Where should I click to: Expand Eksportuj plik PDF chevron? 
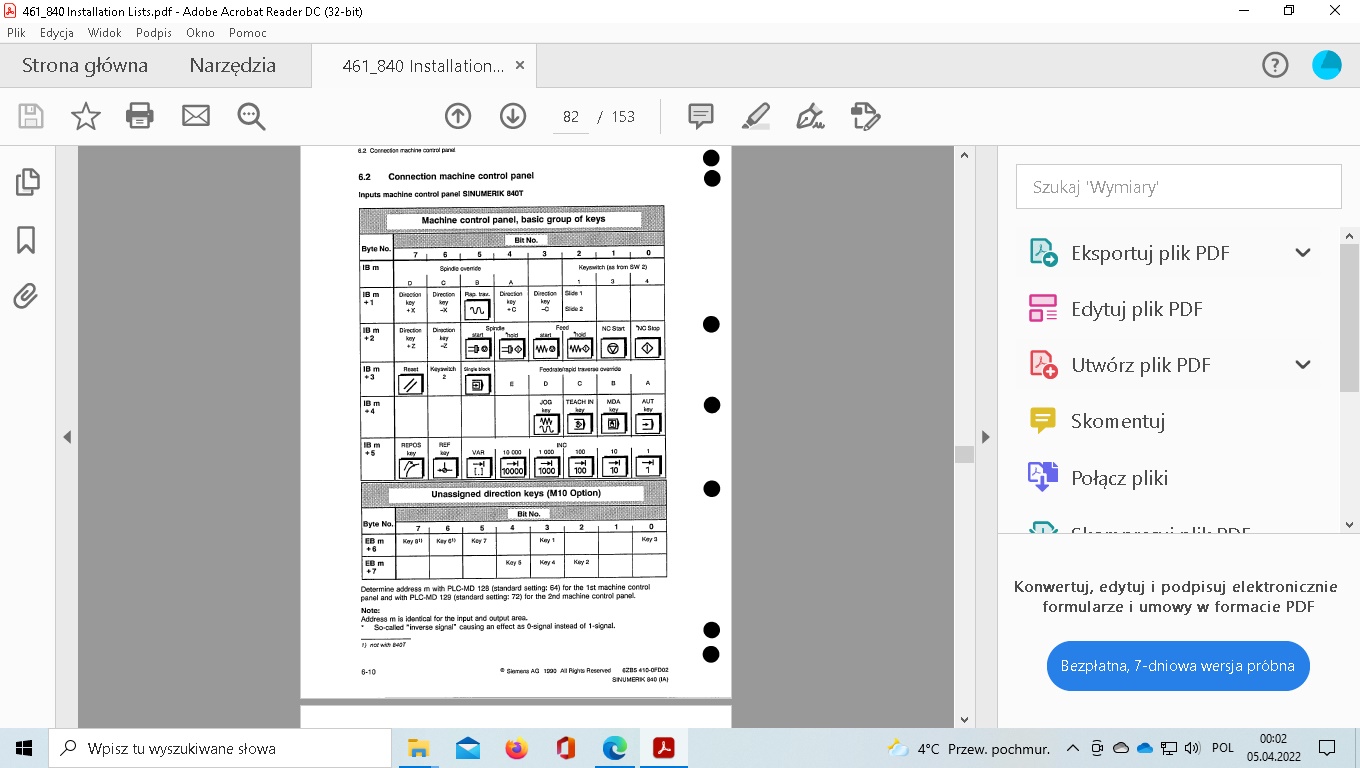[x=1303, y=252]
